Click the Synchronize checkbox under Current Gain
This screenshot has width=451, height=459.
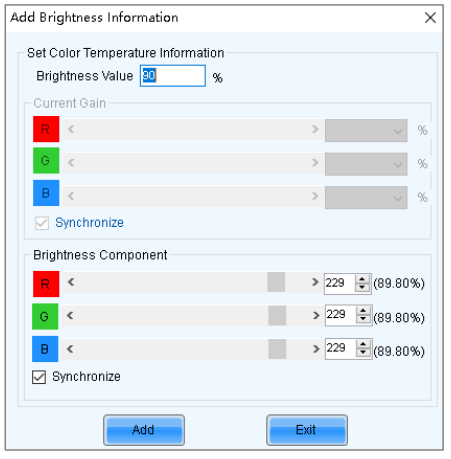pos(42,223)
